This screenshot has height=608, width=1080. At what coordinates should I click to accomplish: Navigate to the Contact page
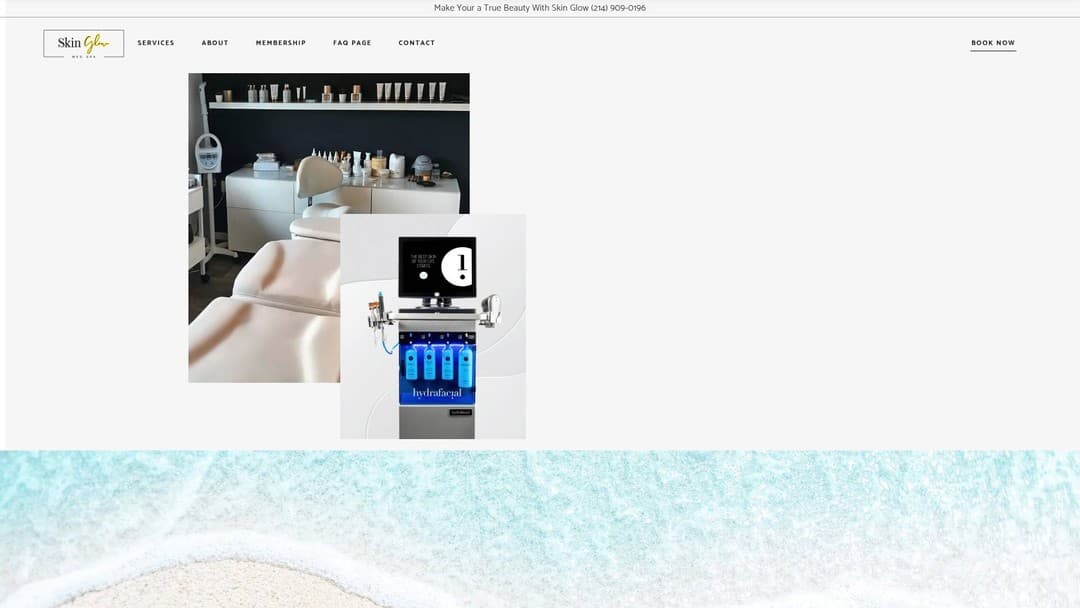[417, 42]
